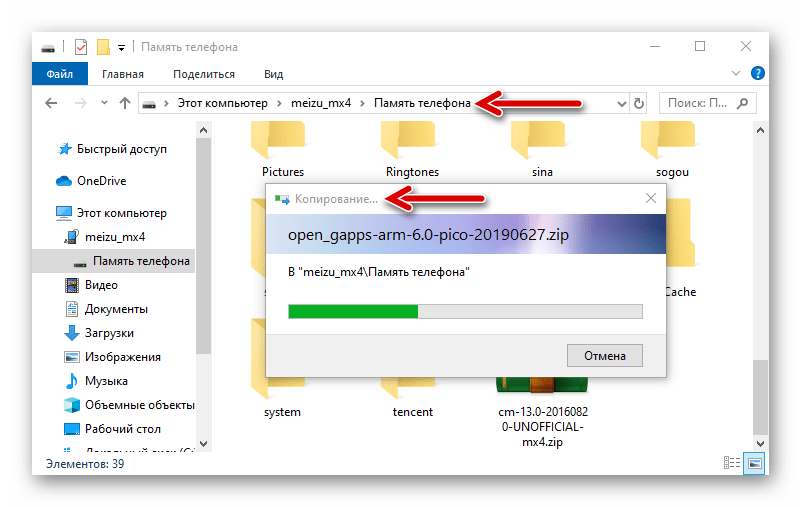This screenshot has width=801, height=507.
Task: Select the Ringtones folder
Action: [412, 149]
